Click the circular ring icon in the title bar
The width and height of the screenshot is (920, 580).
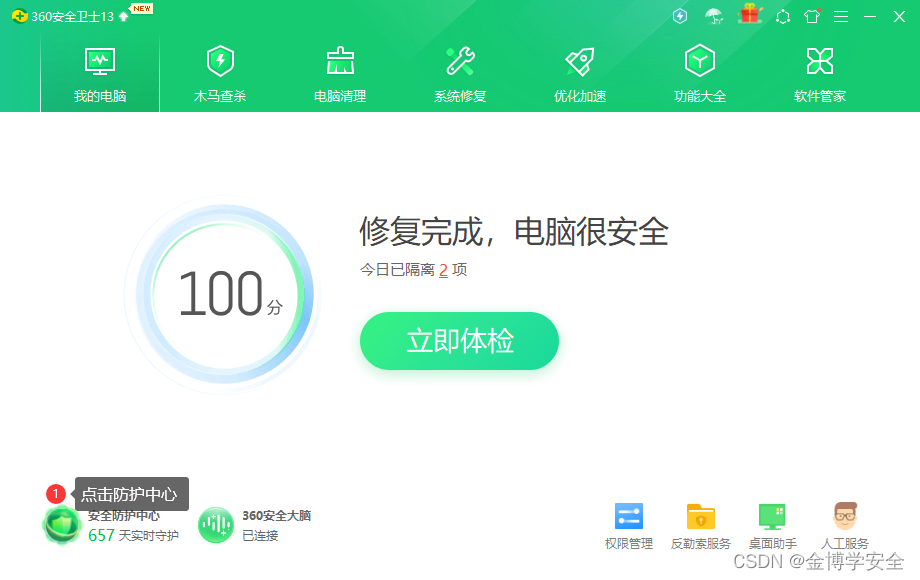(783, 16)
